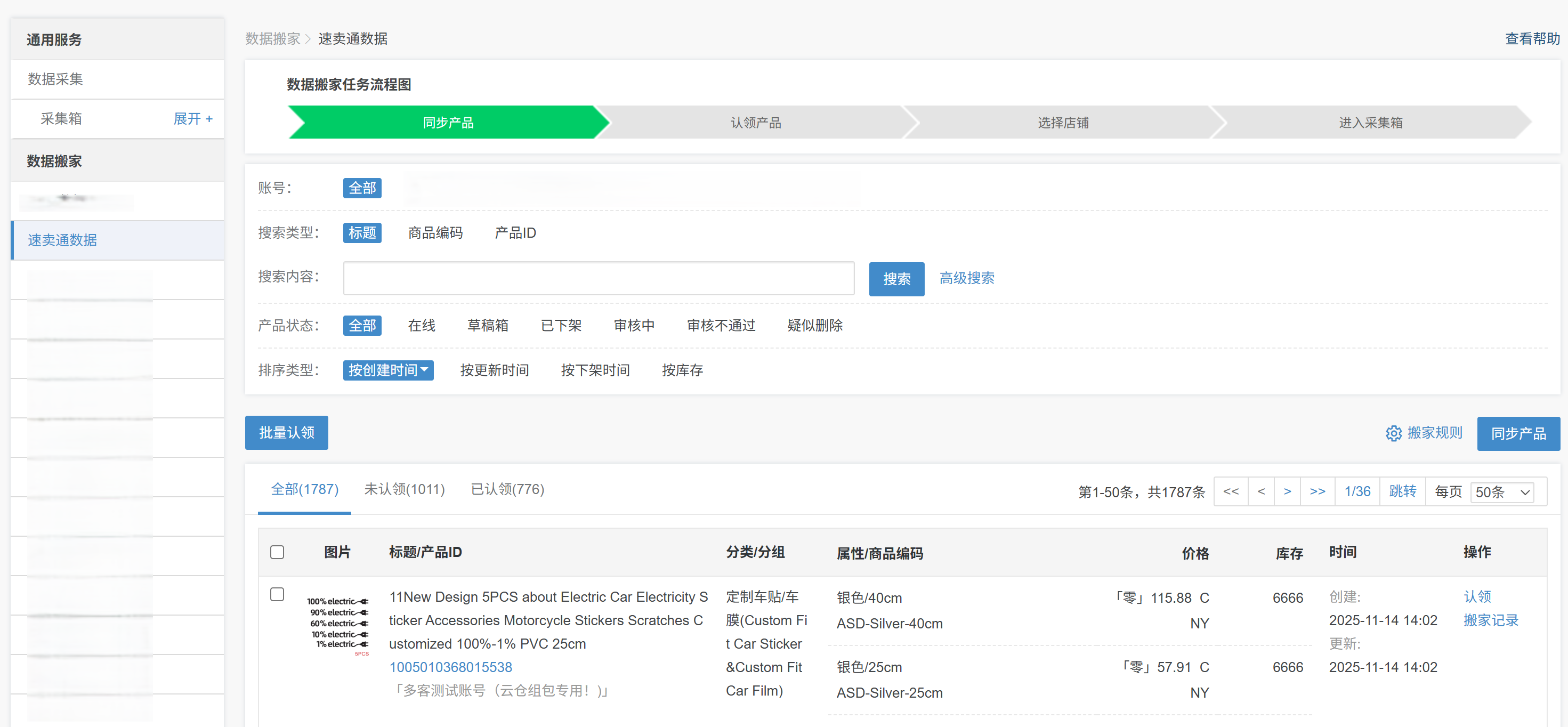
Task: Check the first product row checkbox
Action: (277, 594)
